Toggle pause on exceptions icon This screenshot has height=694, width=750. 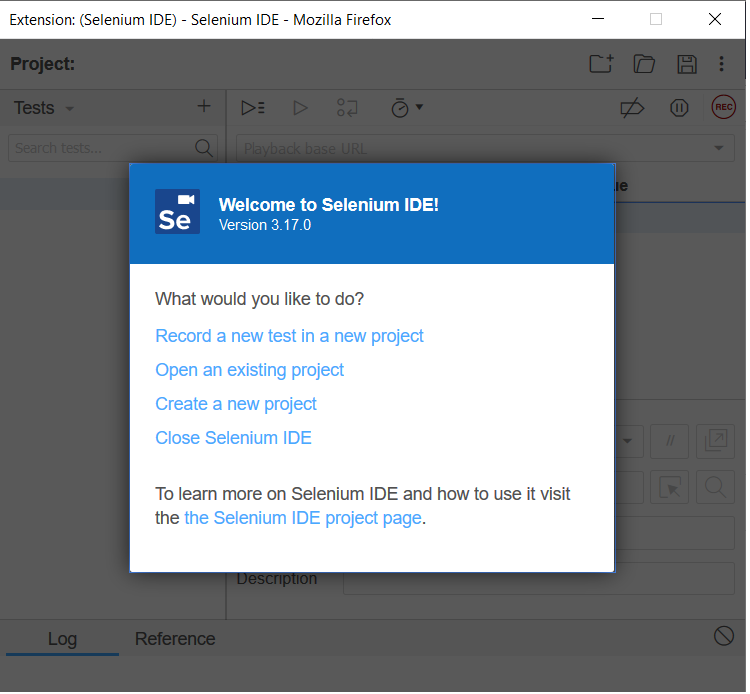coord(679,108)
